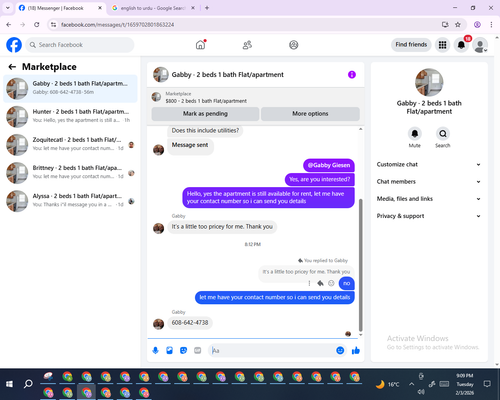This screenshot has height=400, width=500.
Task: Click 'Does this include utilities?' message
Action: click(205, 130)
